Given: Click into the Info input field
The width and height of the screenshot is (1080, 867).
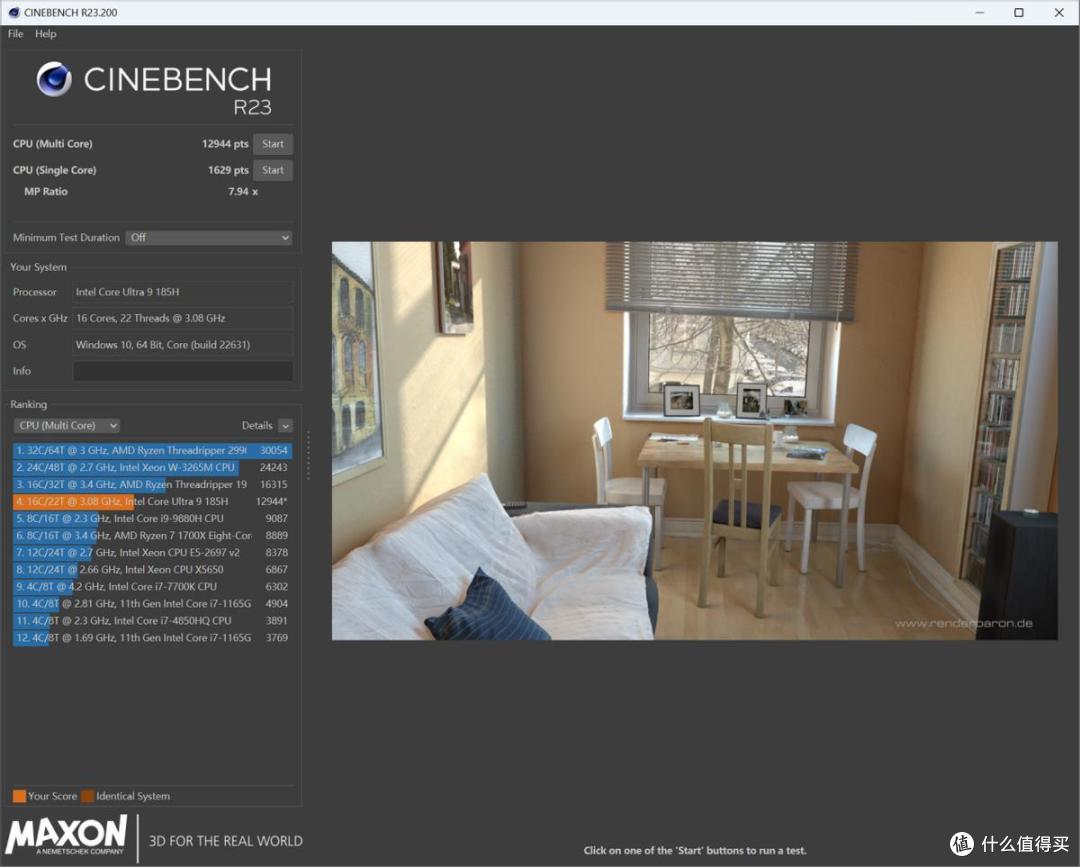Looking at the screenshot, I should [183, 370].
